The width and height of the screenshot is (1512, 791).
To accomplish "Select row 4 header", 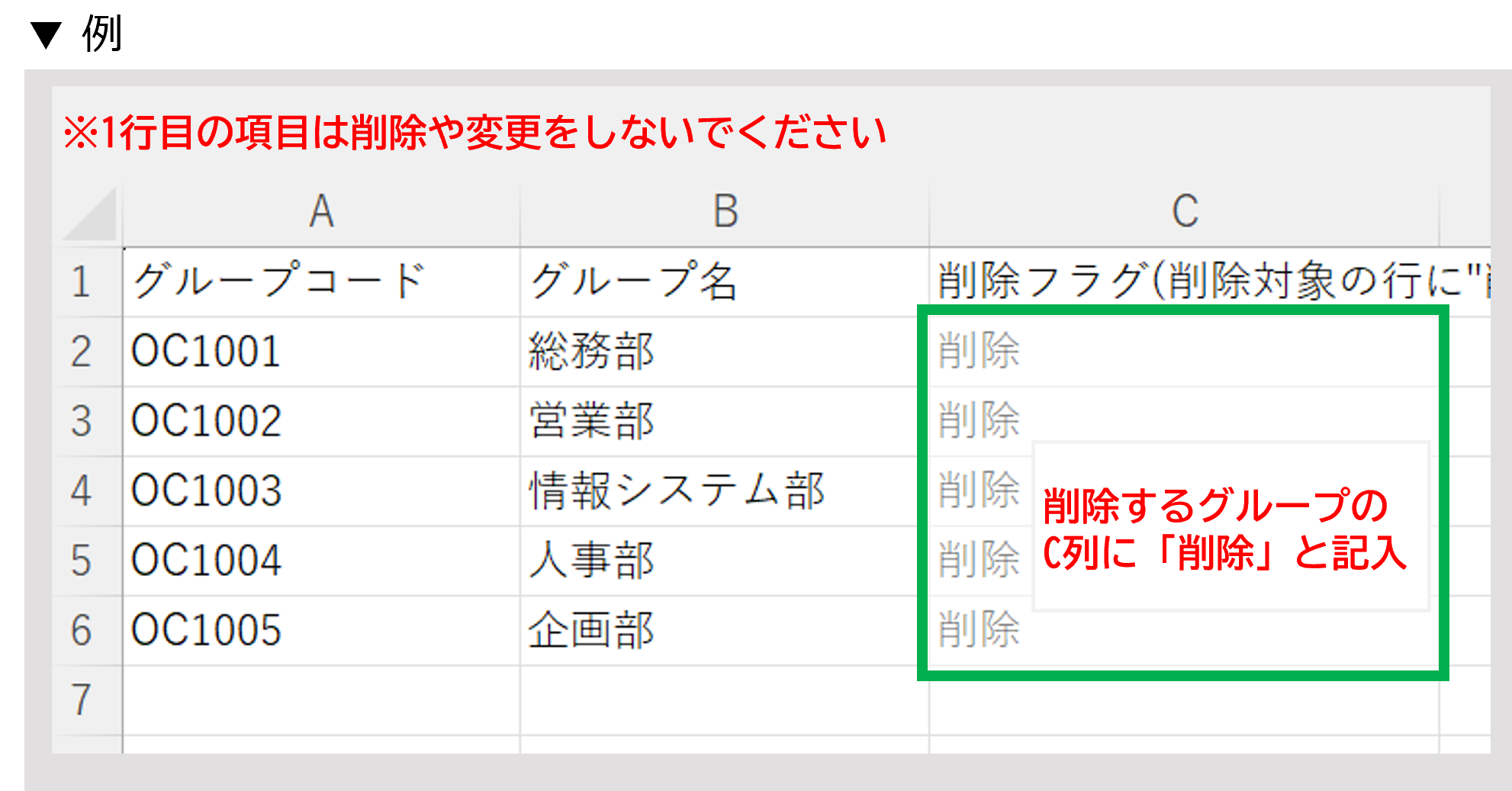I will 82,491.
